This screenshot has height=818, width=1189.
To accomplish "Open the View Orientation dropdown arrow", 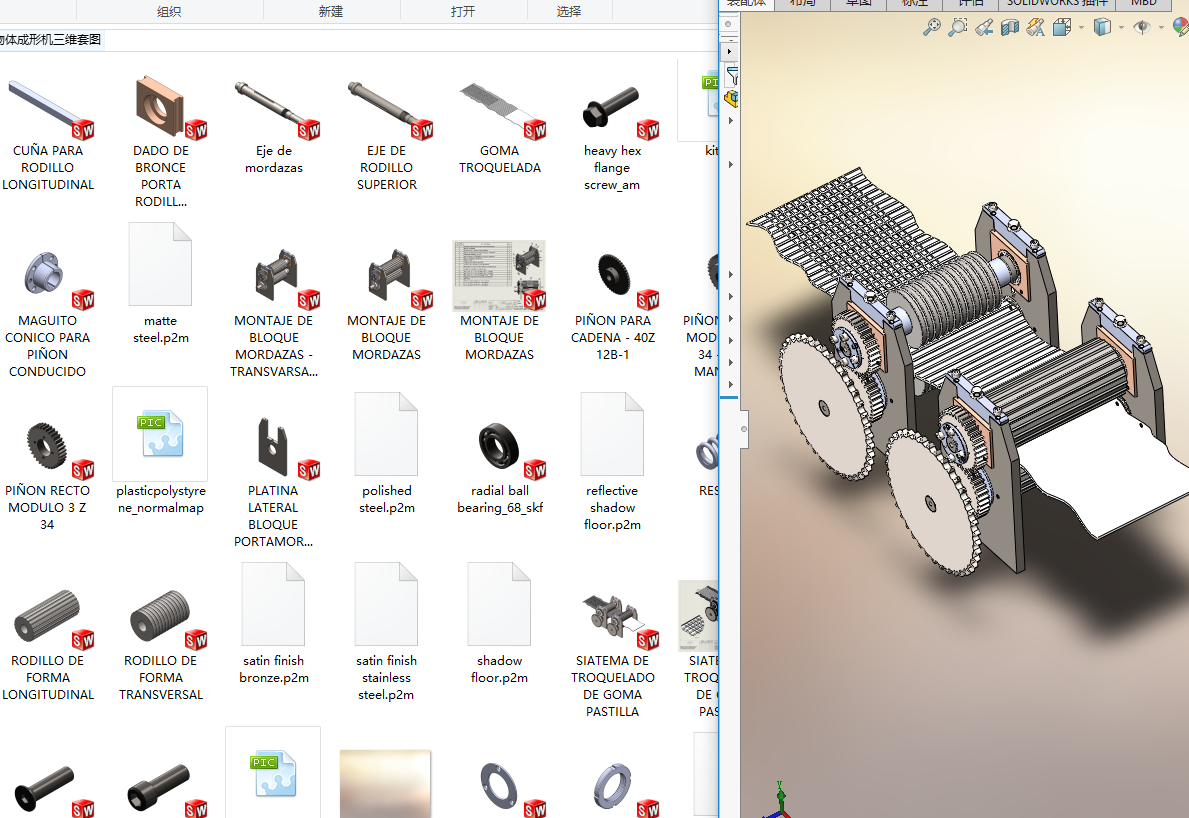I will click(1081, 28).
